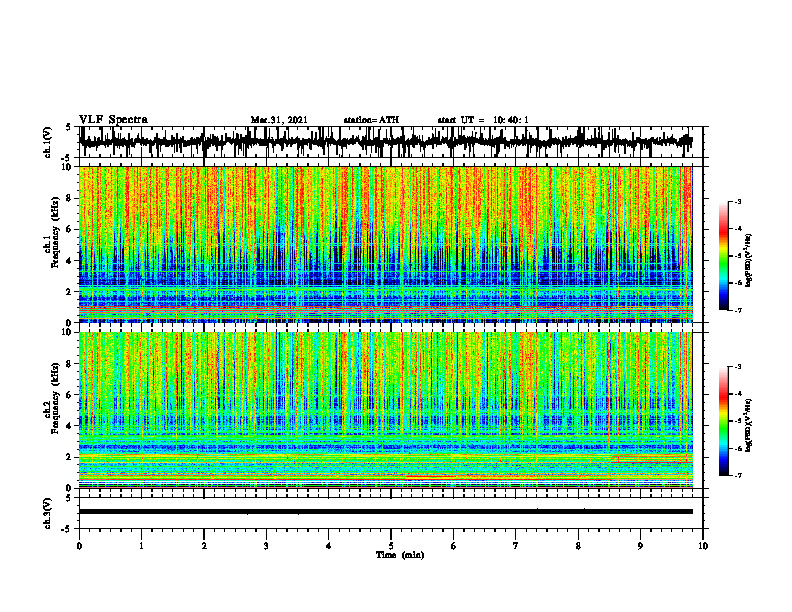
Task: Select the "start UT = 10:40:1" text
Action: coord(483,120)
